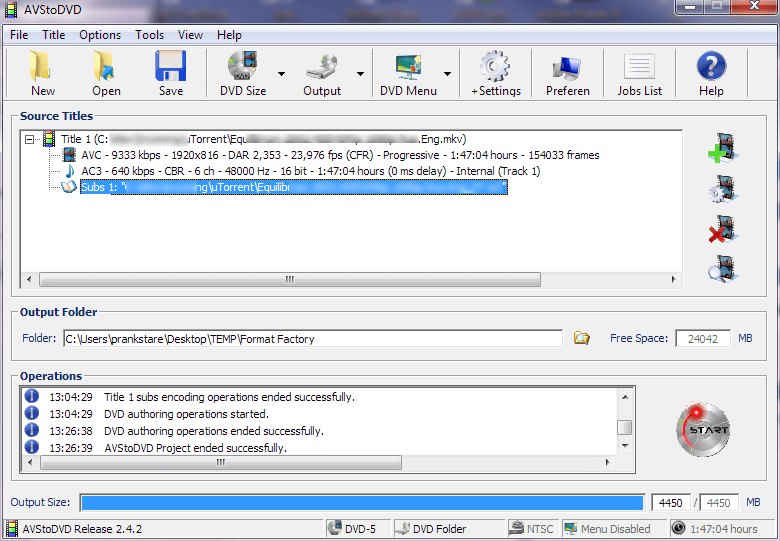Open the Title menu

tap(54, 35)
